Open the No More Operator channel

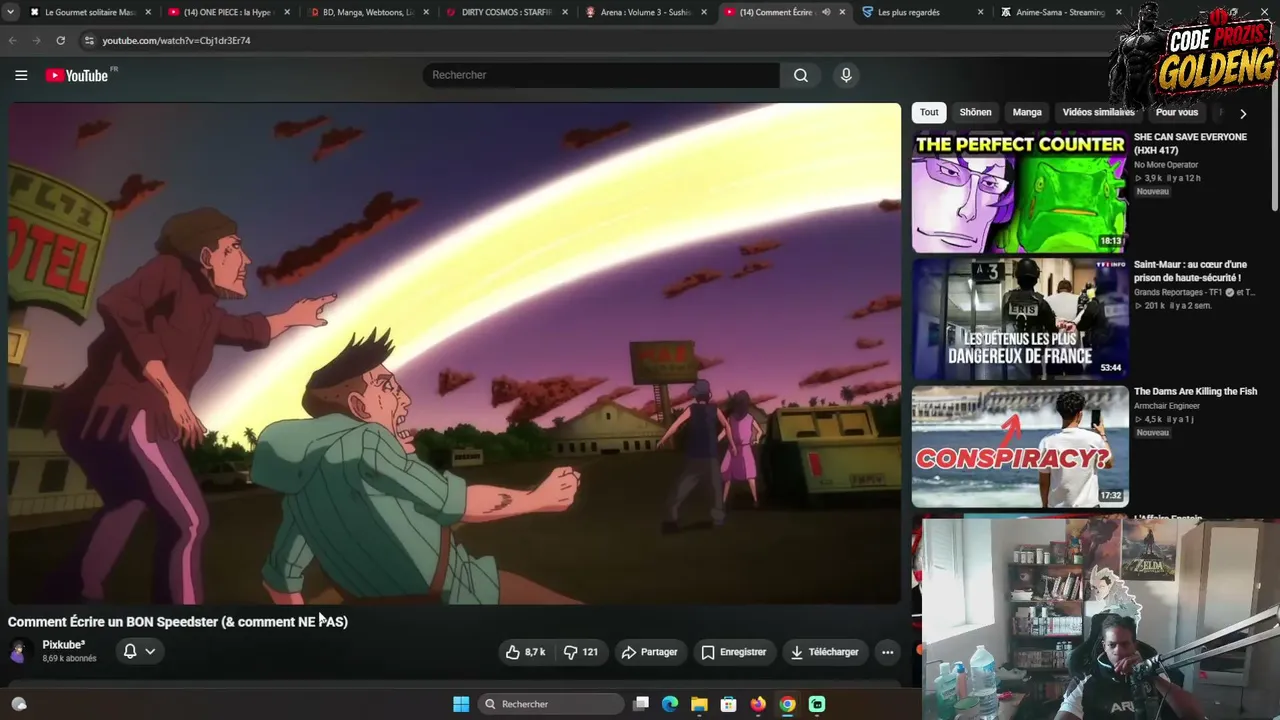(x=1166, y=164)
